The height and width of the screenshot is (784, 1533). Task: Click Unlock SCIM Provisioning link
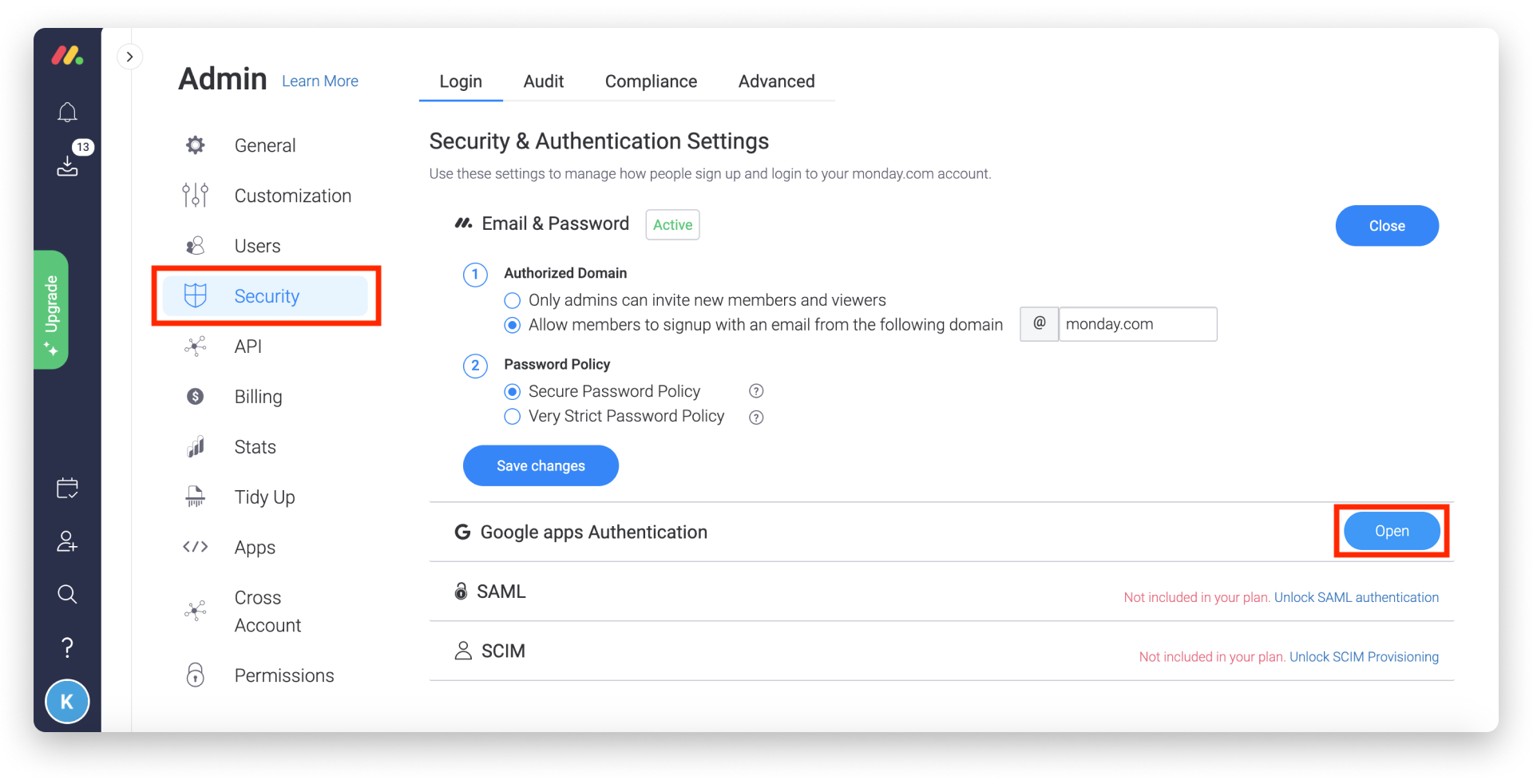point(1364,657)
